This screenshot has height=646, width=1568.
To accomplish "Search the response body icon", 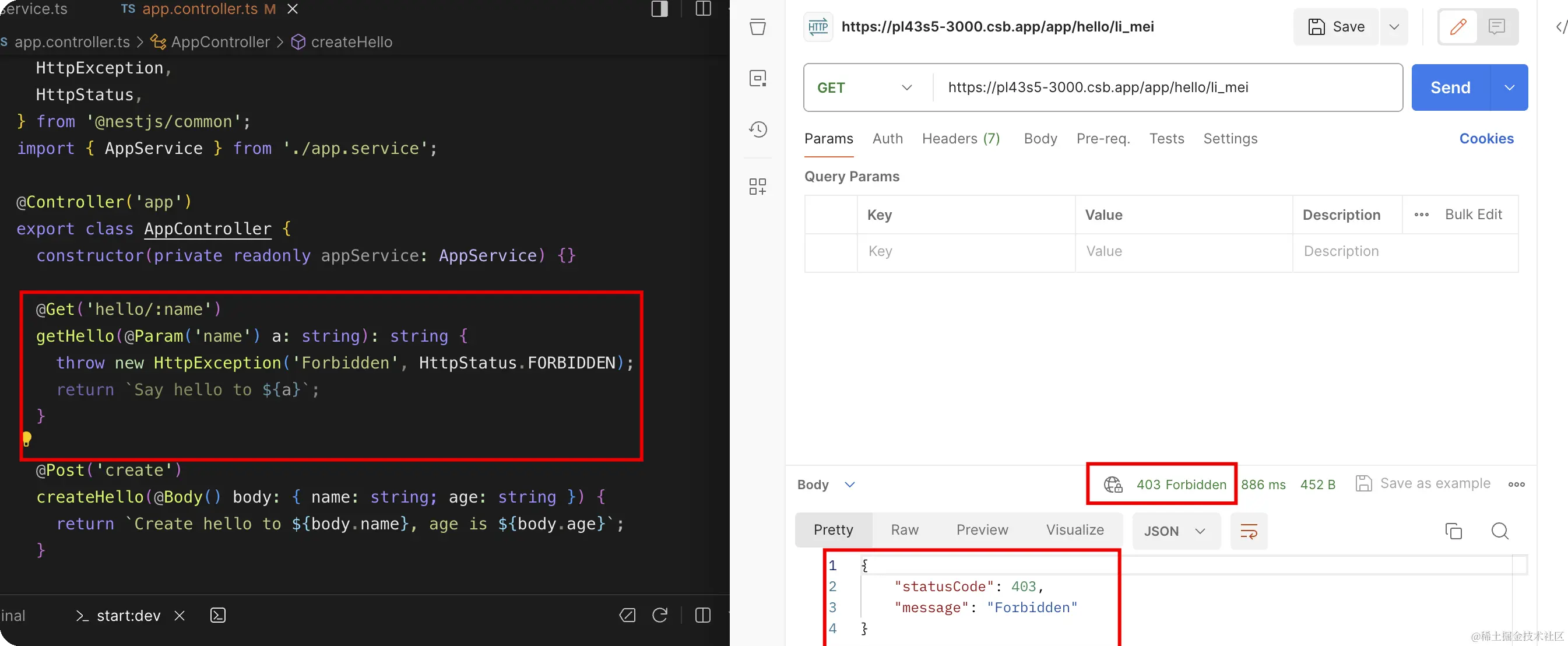I will [1500, 531].
